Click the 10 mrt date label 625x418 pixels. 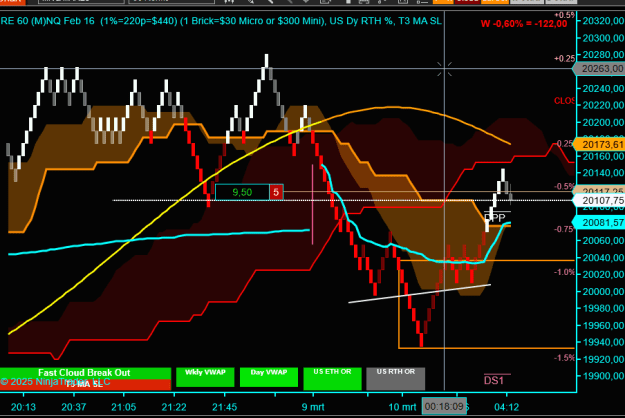[402, 407]
